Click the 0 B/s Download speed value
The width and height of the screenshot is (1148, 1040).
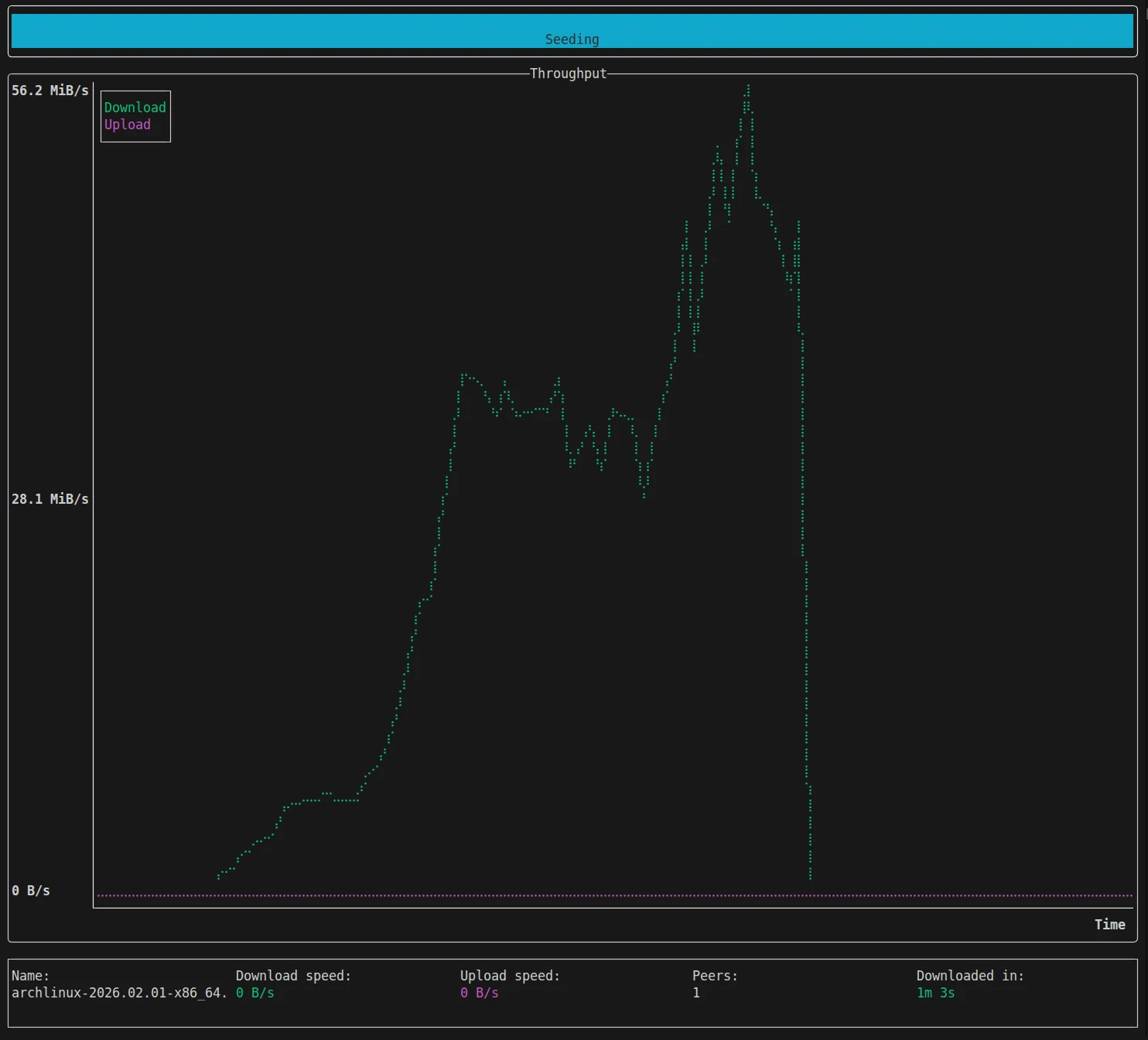(255, 993)
